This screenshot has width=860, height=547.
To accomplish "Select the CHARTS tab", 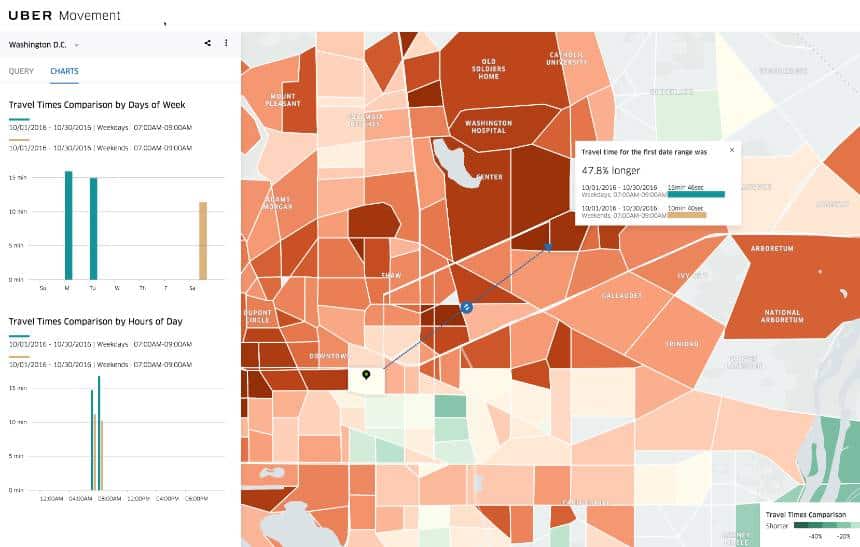I will (64, 71).
